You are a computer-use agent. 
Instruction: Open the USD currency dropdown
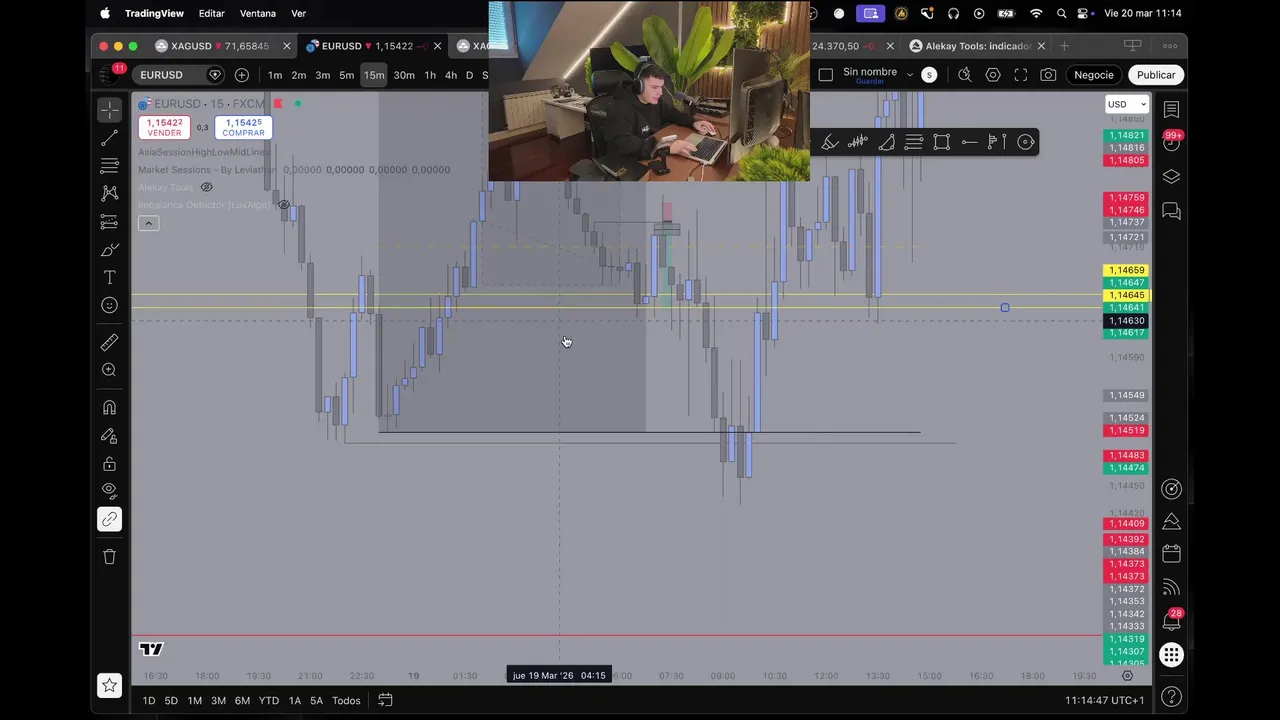[1127, 104]
